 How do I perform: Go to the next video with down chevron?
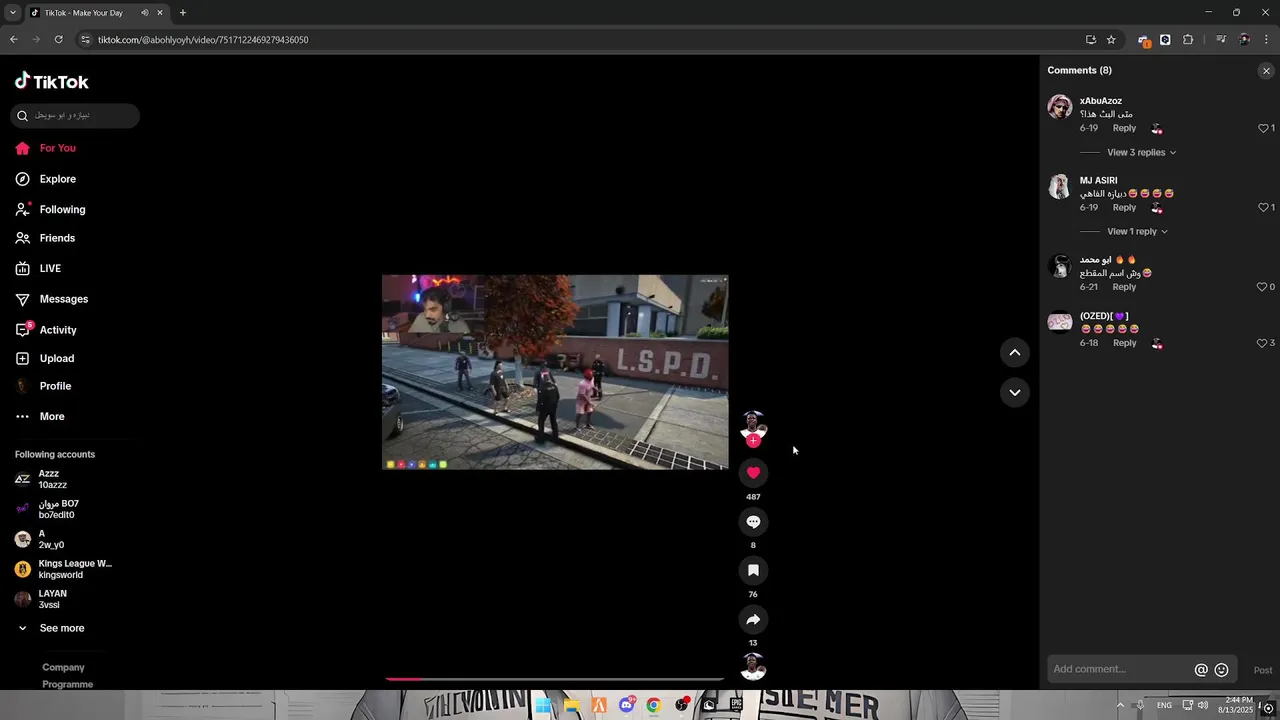1014,392
